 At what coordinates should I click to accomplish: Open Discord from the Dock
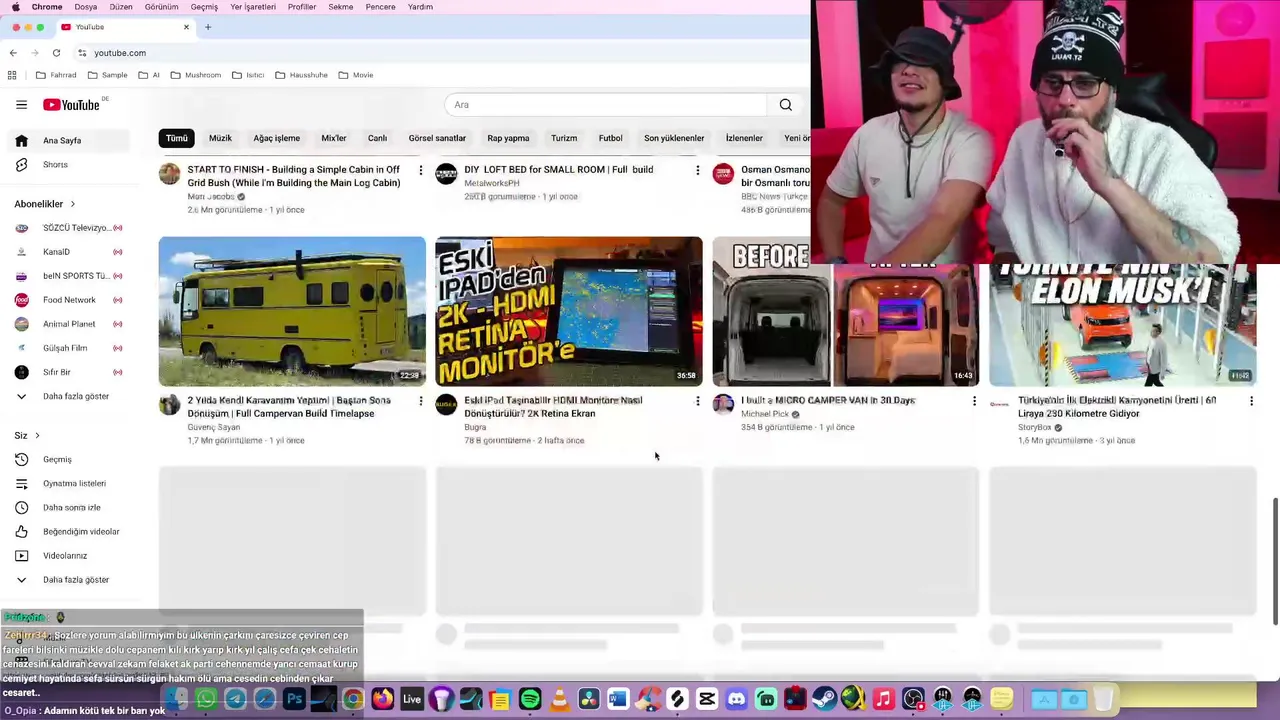[736, 699]
